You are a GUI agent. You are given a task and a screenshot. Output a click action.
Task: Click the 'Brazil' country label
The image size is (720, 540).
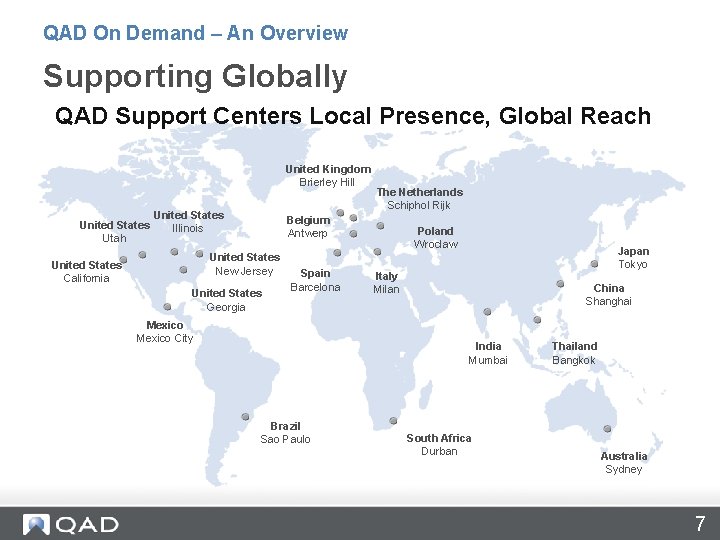pyautogui.click(x=285, y=427)
